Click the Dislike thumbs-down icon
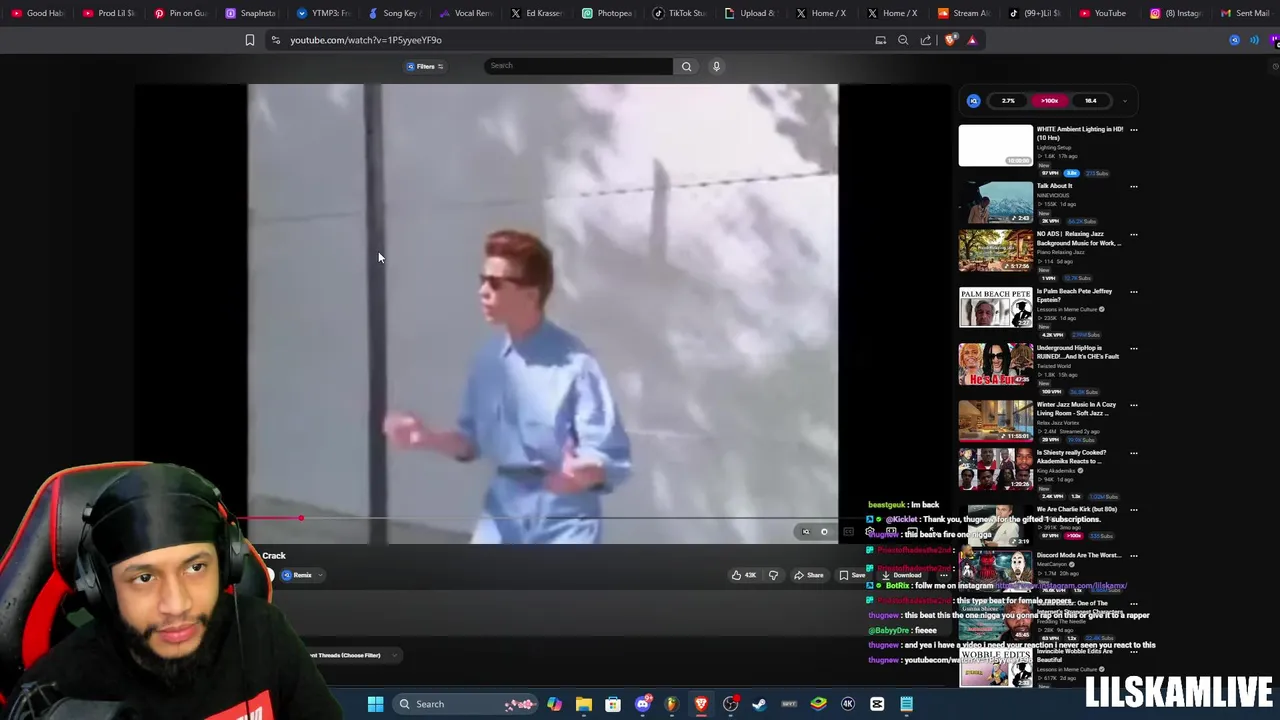The height and width of the screenshot is (720, 1280). [773, 575]
